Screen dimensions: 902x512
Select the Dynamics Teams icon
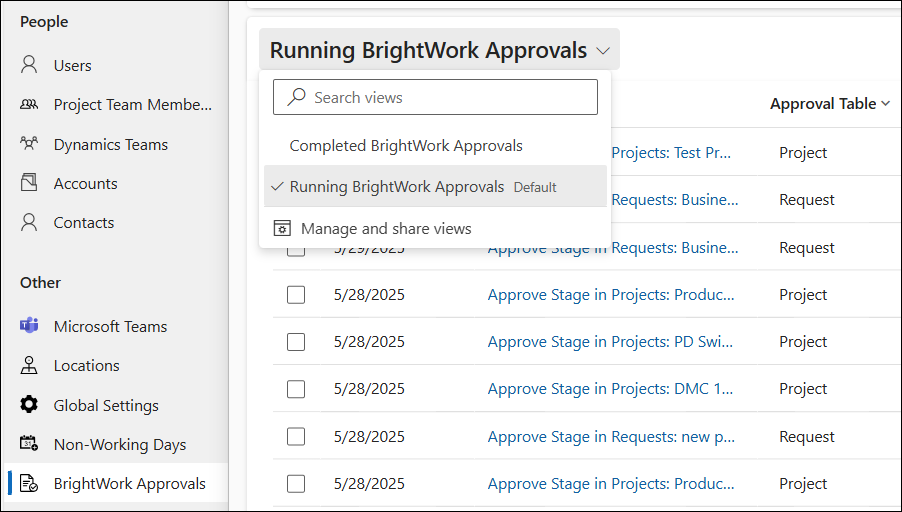coord(29,144)
